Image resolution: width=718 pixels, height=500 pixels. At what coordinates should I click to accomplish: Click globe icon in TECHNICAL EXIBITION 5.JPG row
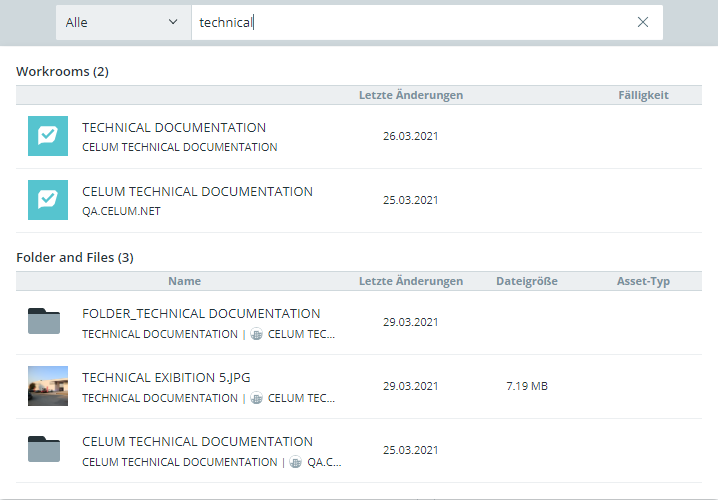(x=256, y=398)
